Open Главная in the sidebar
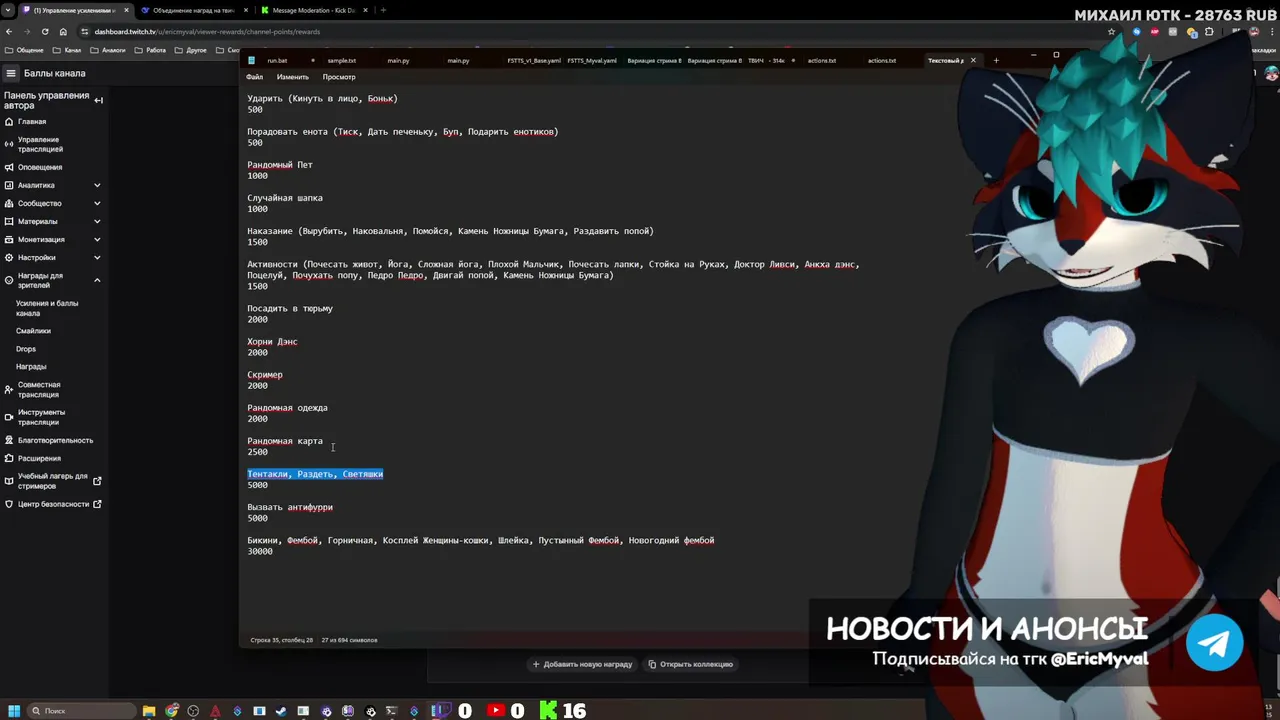Image resolution: width=1280 pixels, height=720 pixels. coord(32,121)
